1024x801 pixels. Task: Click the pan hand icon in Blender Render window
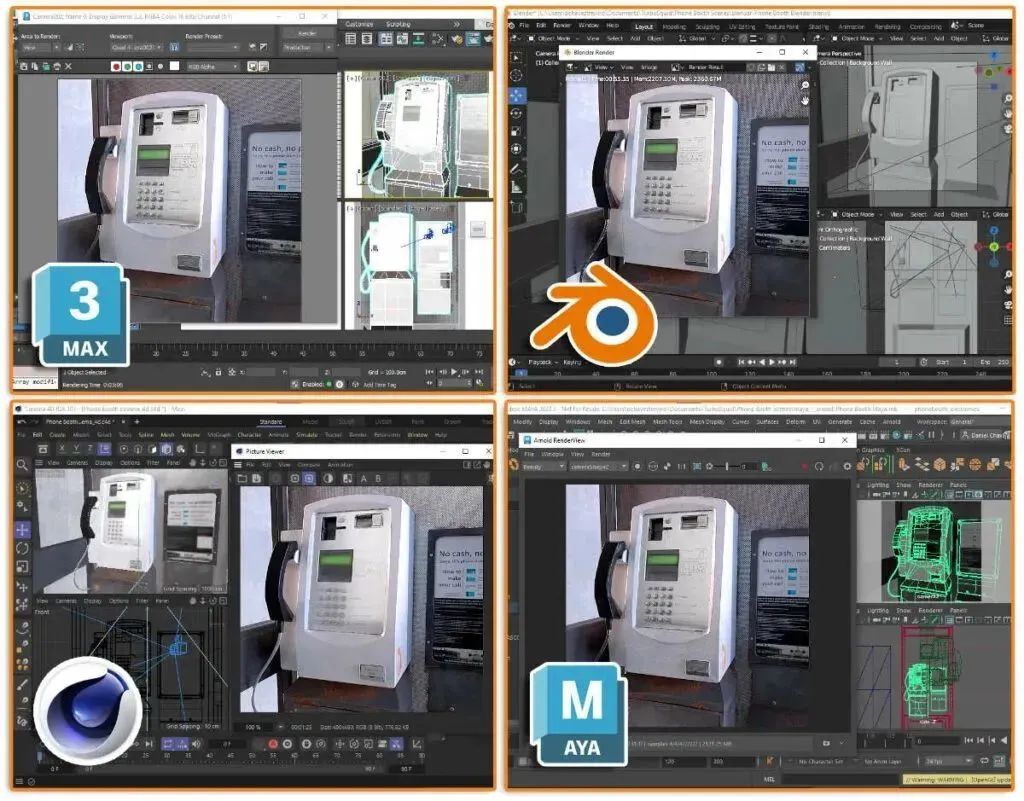(x=805, y=101)
